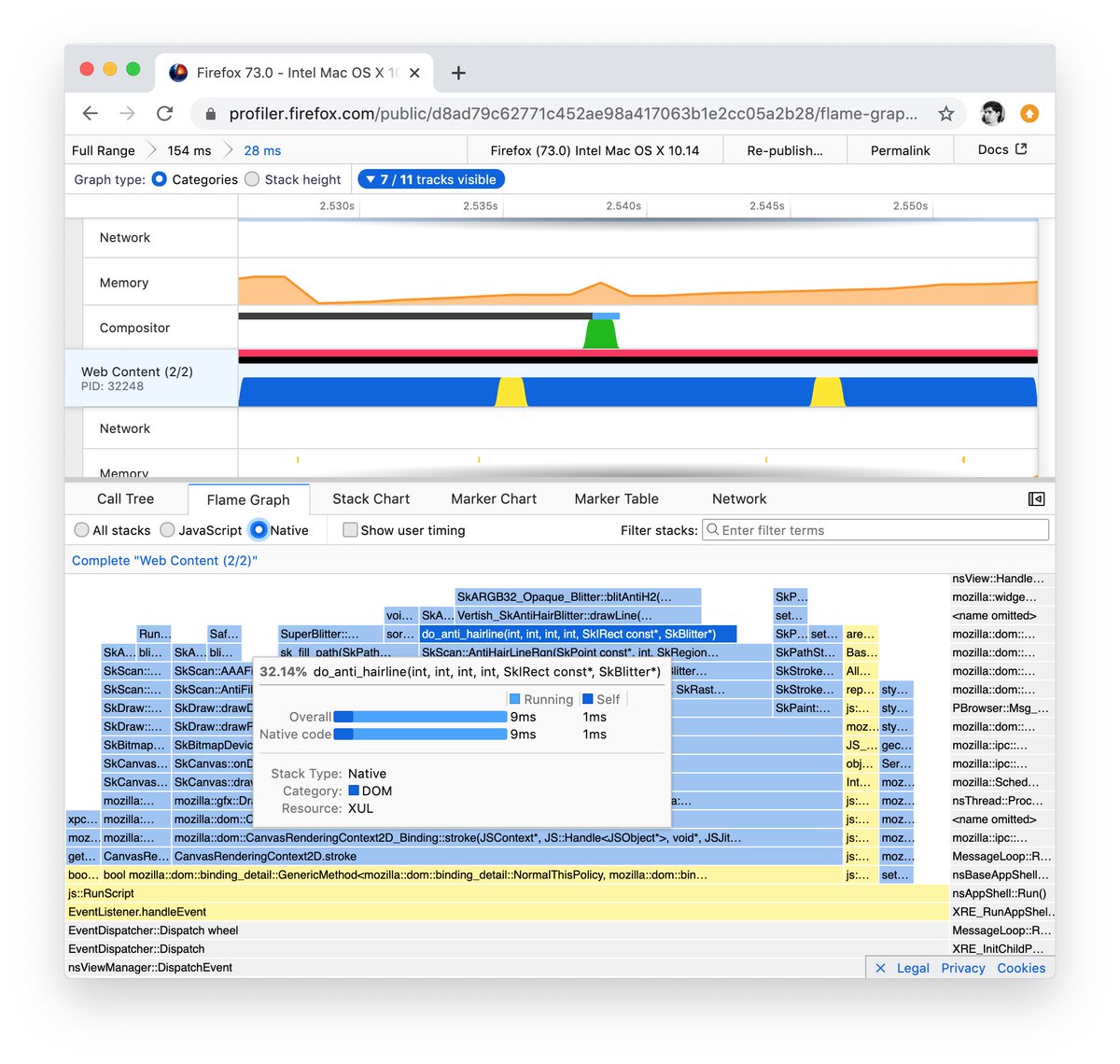Go back with the browser back arrow
Viewport: 1120px width, 1064px height.
[x=91, y=113]
